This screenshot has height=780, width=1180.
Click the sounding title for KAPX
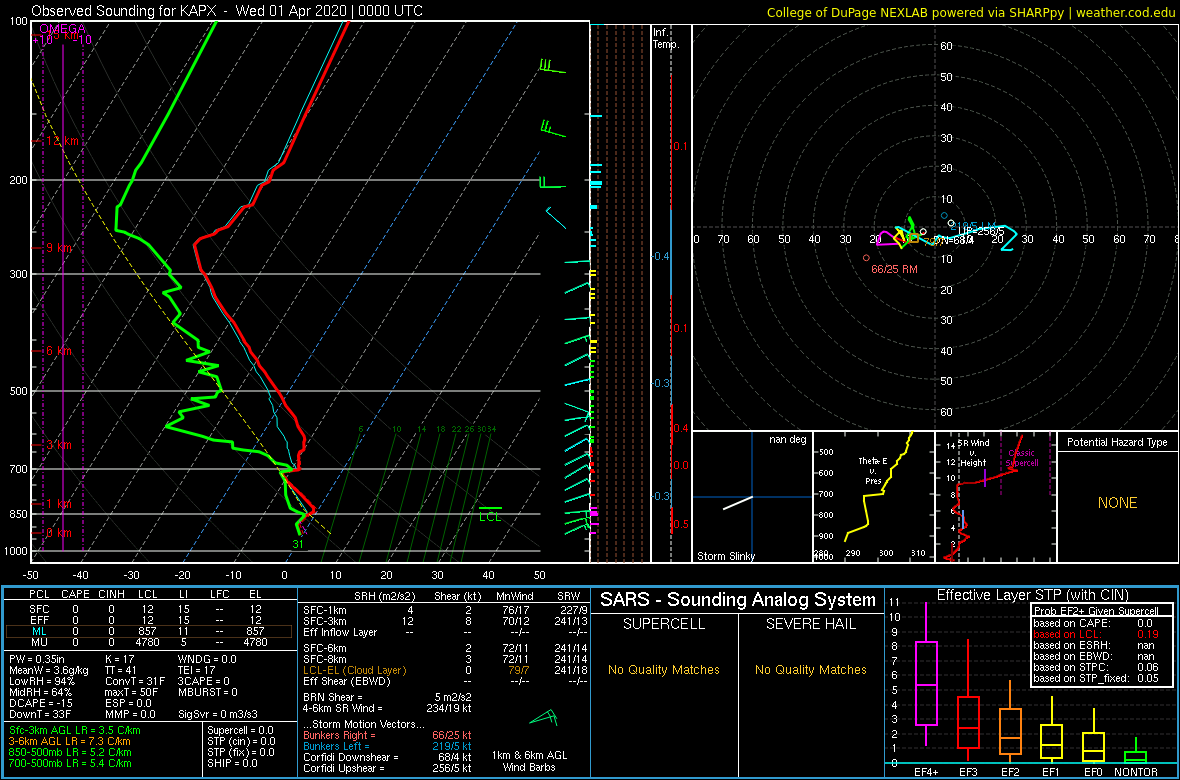click(x=227, y=11)
